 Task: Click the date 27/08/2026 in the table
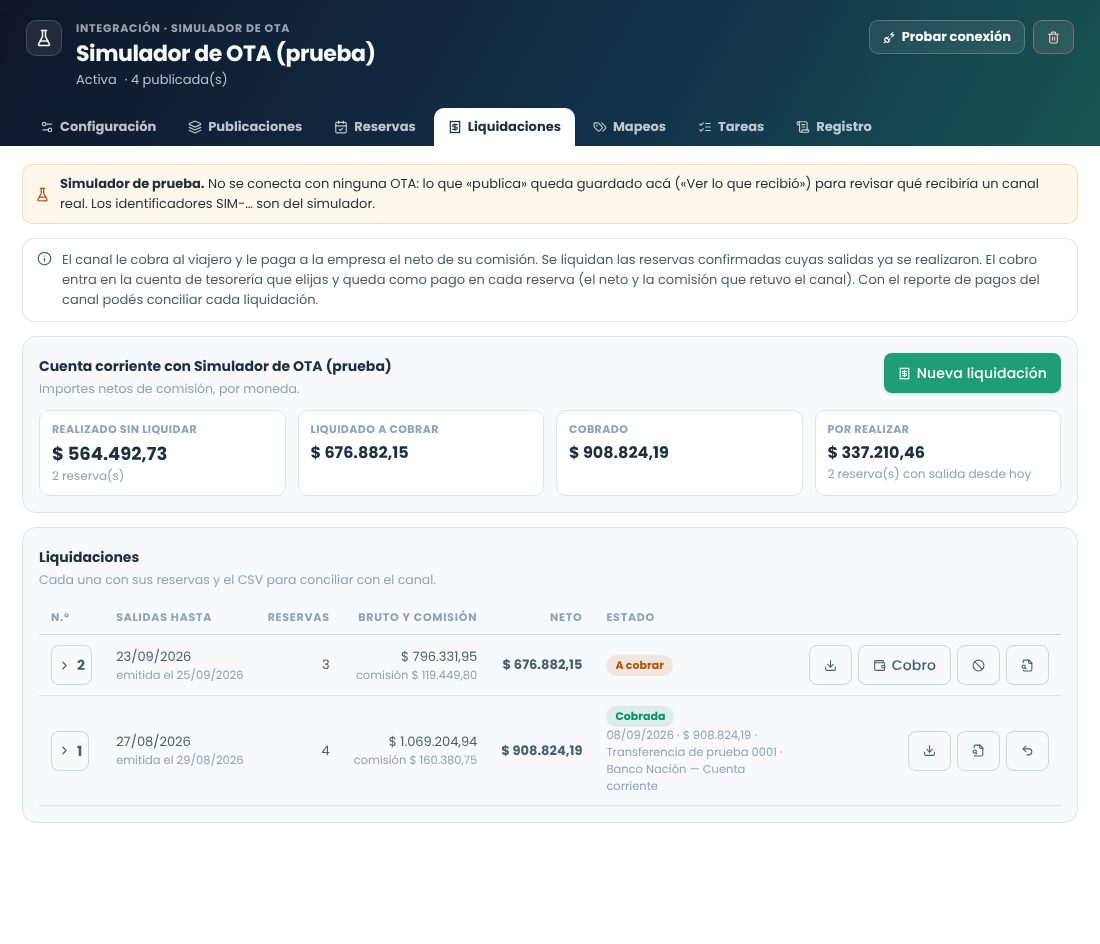(x=153, y=741)
